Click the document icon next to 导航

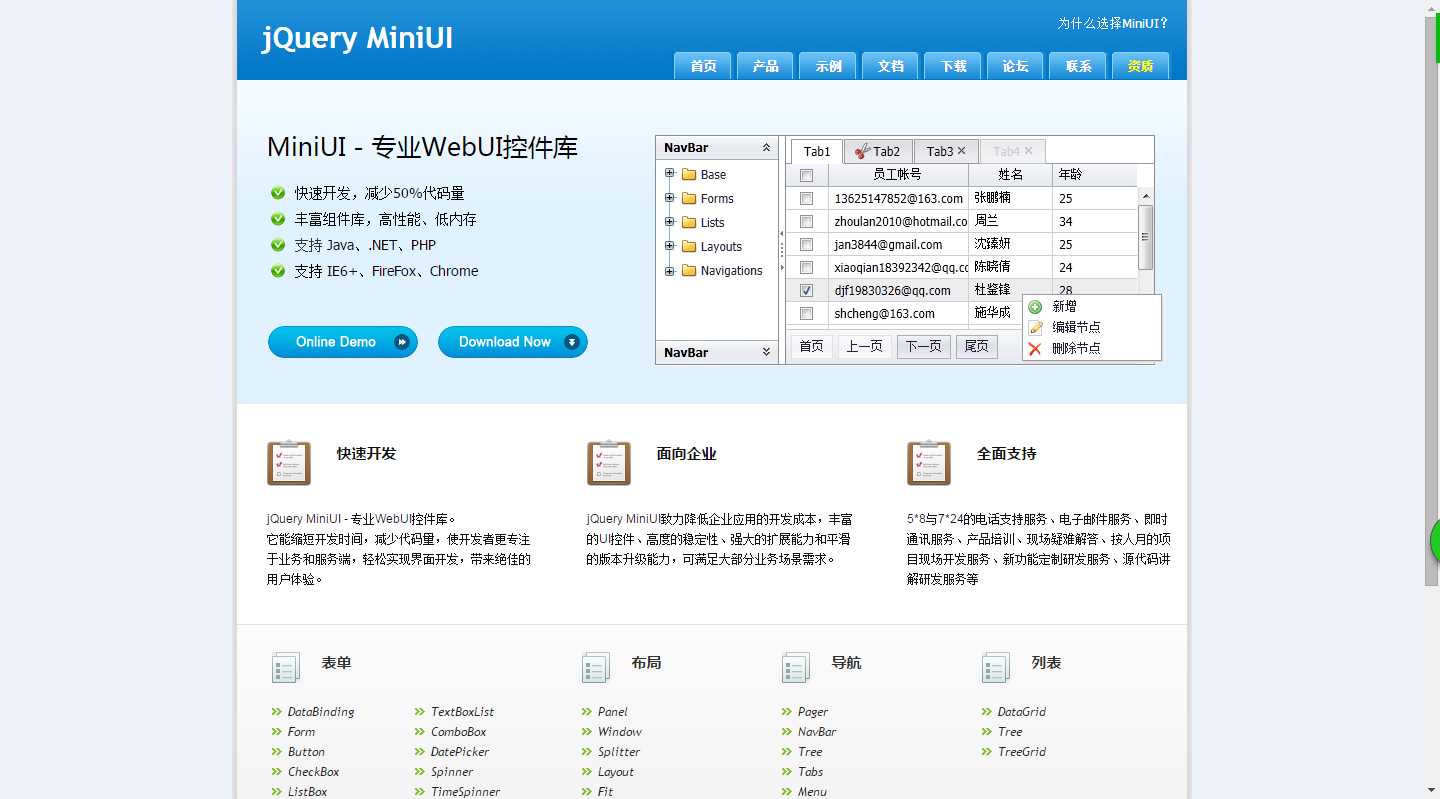click(x=796, y=667)
